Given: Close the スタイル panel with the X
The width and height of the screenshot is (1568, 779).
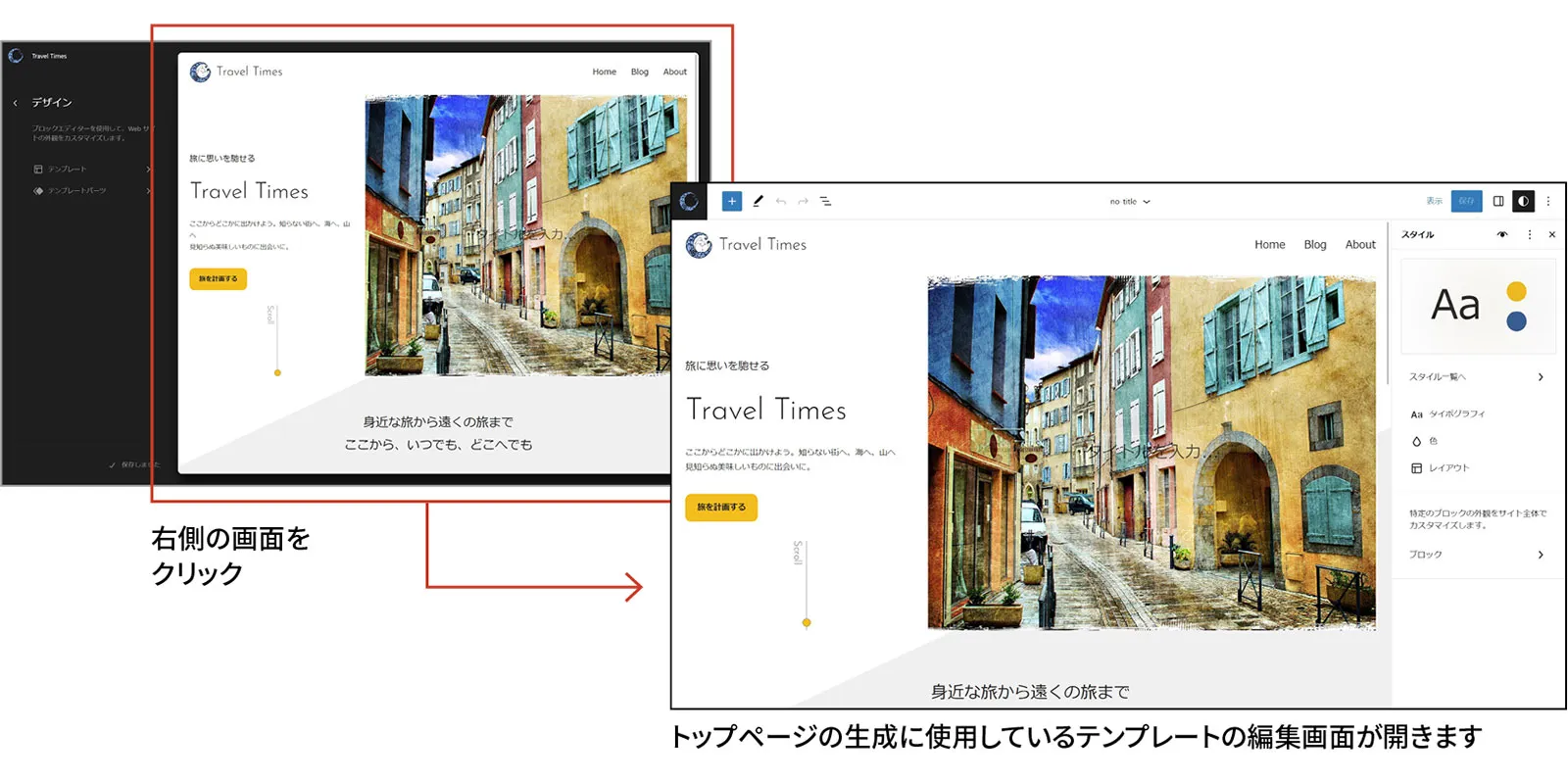Looking at the screenshot, I should tap(1552, 235).
